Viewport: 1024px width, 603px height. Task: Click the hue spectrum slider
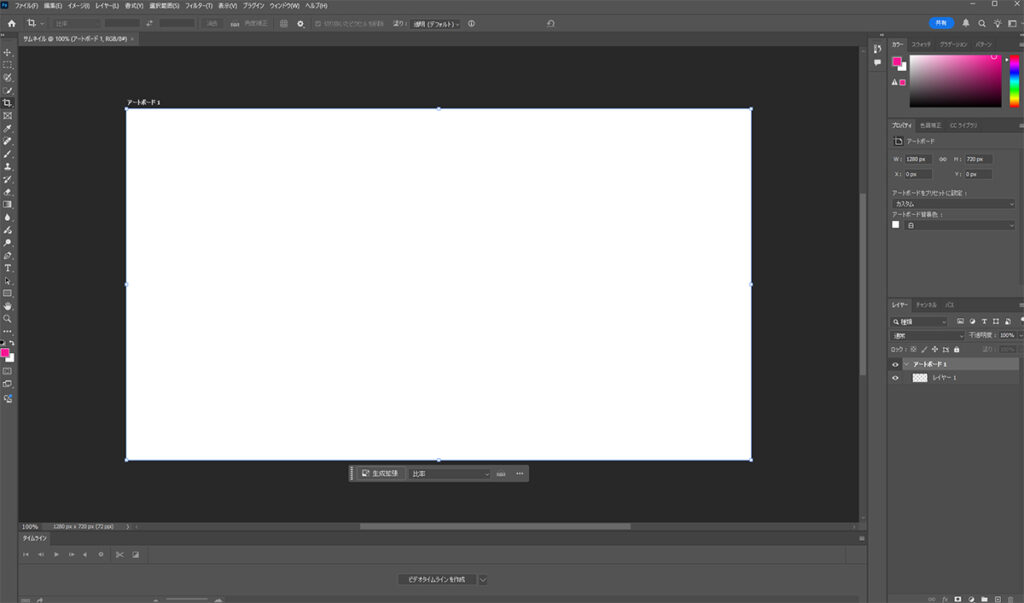point(1014,81)
